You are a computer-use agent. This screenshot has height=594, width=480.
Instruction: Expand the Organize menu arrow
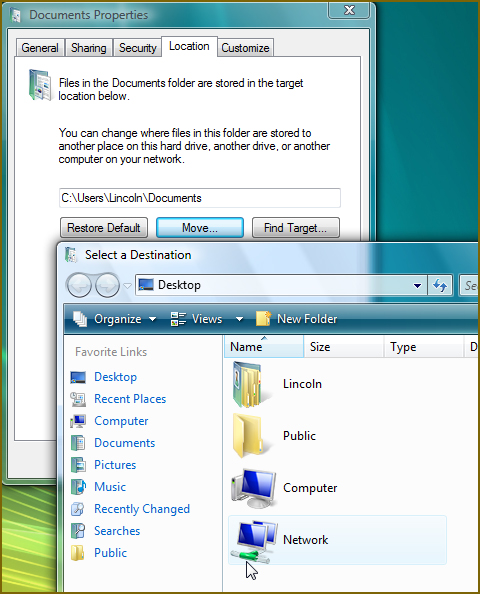pos(153,319)
